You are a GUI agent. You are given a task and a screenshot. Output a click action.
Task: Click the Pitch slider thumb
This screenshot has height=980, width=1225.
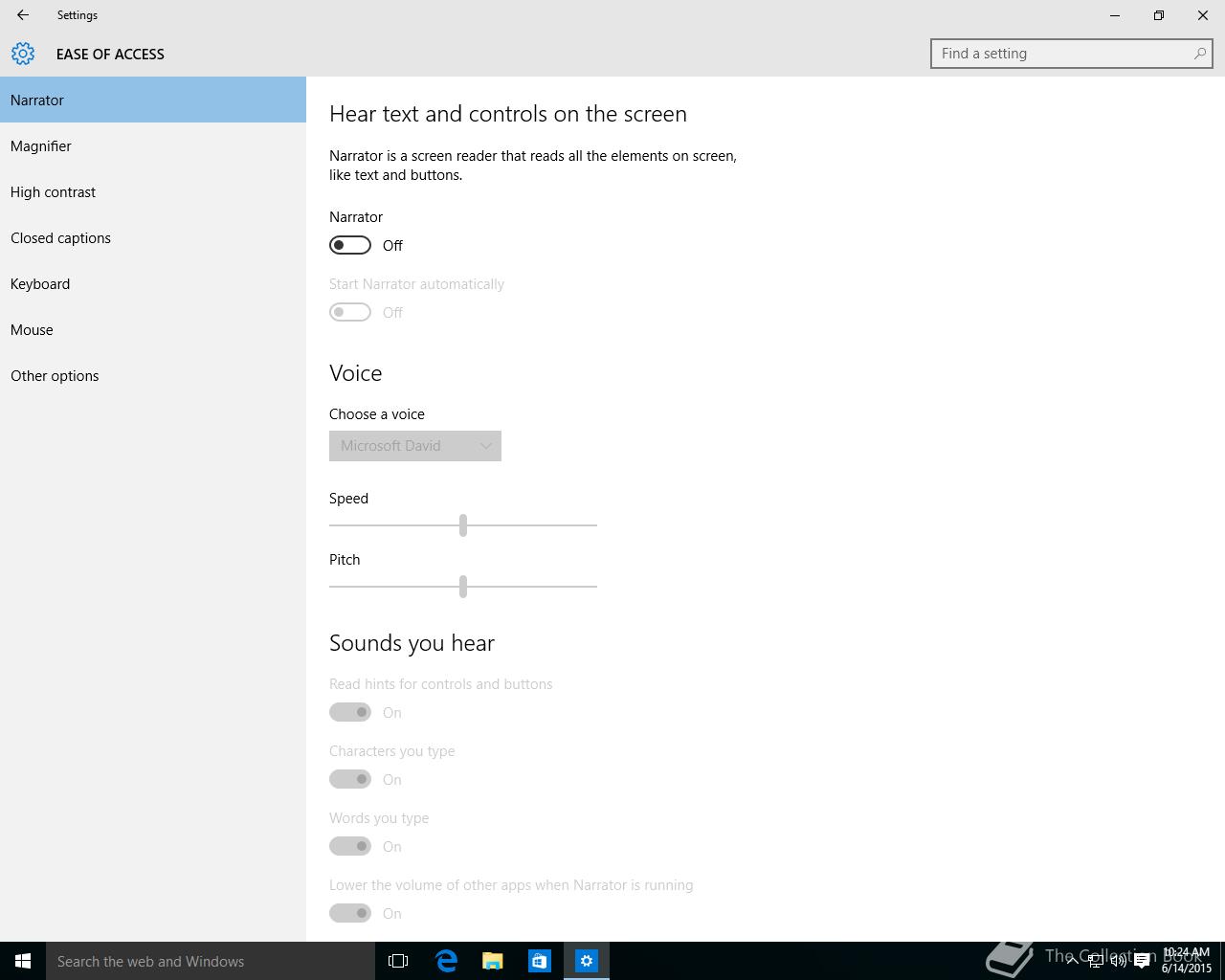pyautogui.click(x=463, y=586)
